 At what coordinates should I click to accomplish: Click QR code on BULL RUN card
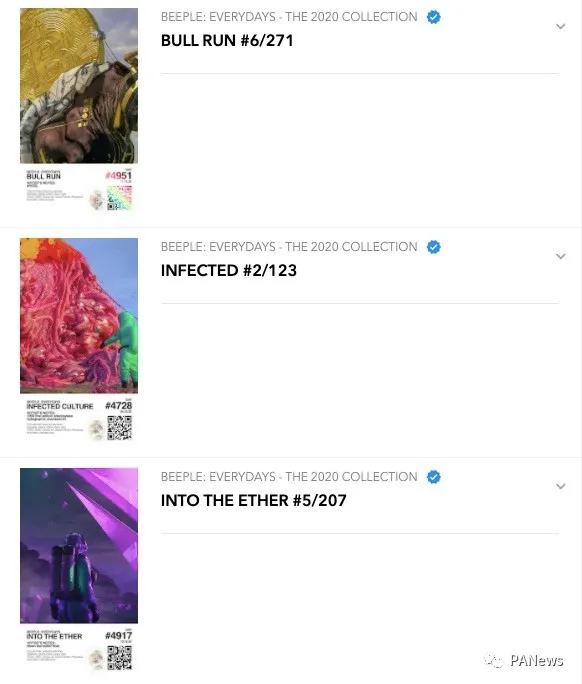click(120, 198)
